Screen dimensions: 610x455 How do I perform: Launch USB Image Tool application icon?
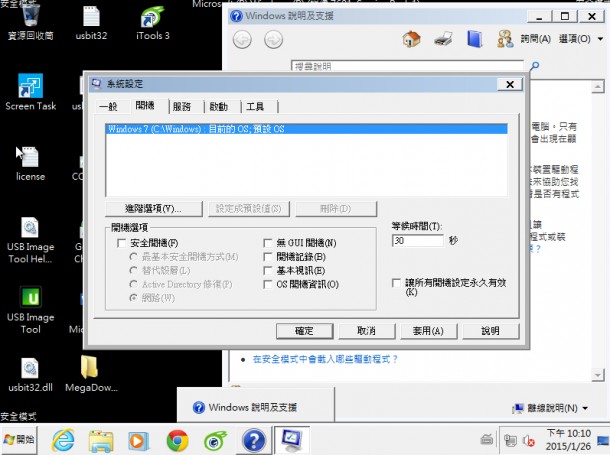30,310
